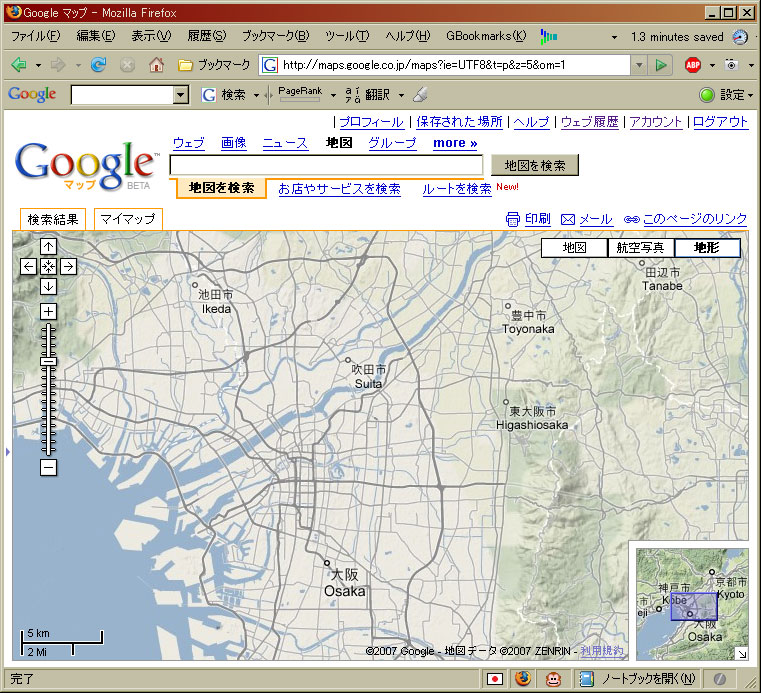Go to the home page icon
The width and height of the screenshot is (761, 693).
[156, 65]
